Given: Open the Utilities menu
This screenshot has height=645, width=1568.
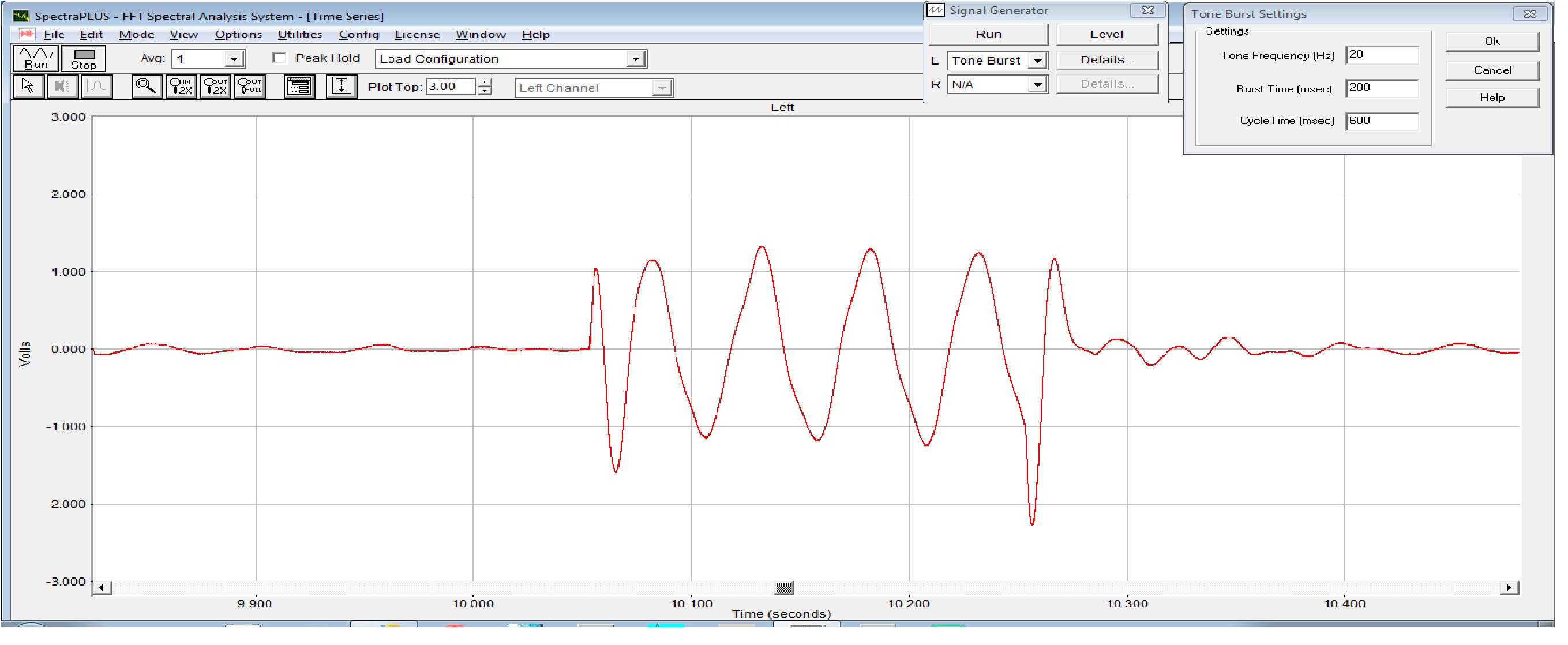Looking at the screenshot, I should (300, 35).
